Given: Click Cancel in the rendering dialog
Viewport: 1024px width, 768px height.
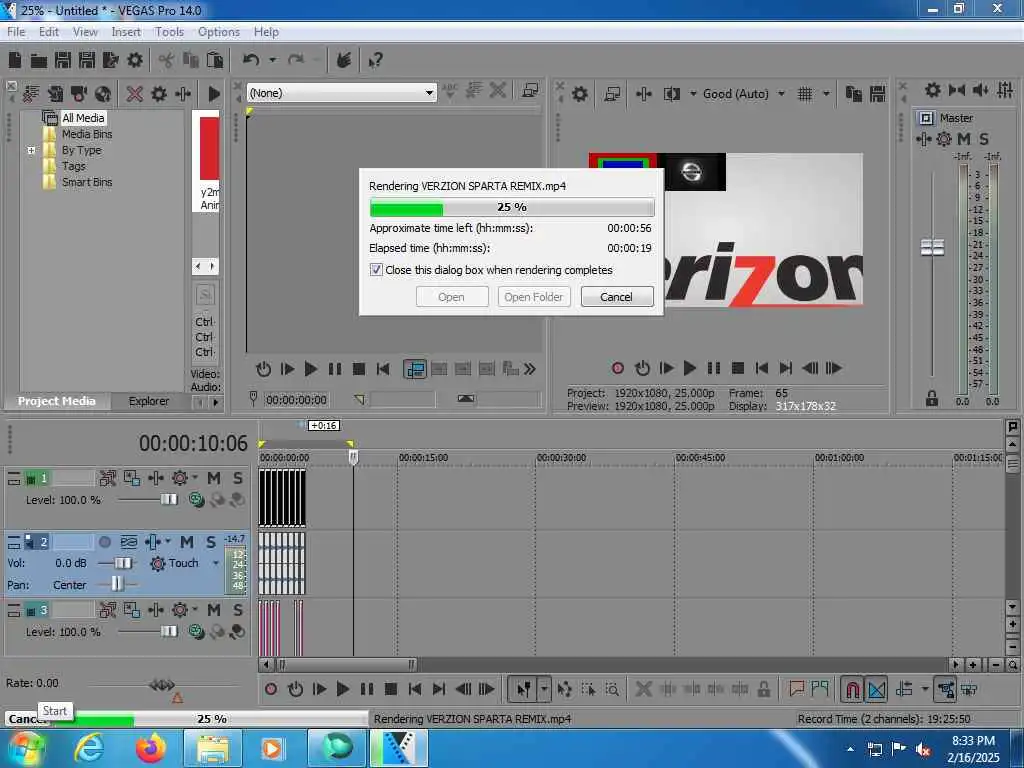Looking at the screenshot, I should (x=616, y=297).
